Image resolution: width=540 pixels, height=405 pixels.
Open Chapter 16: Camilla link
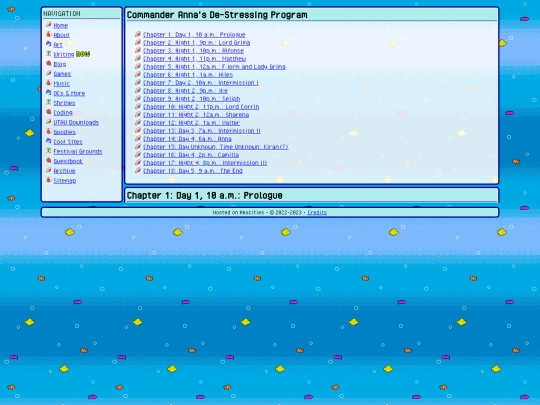point(191,155)
